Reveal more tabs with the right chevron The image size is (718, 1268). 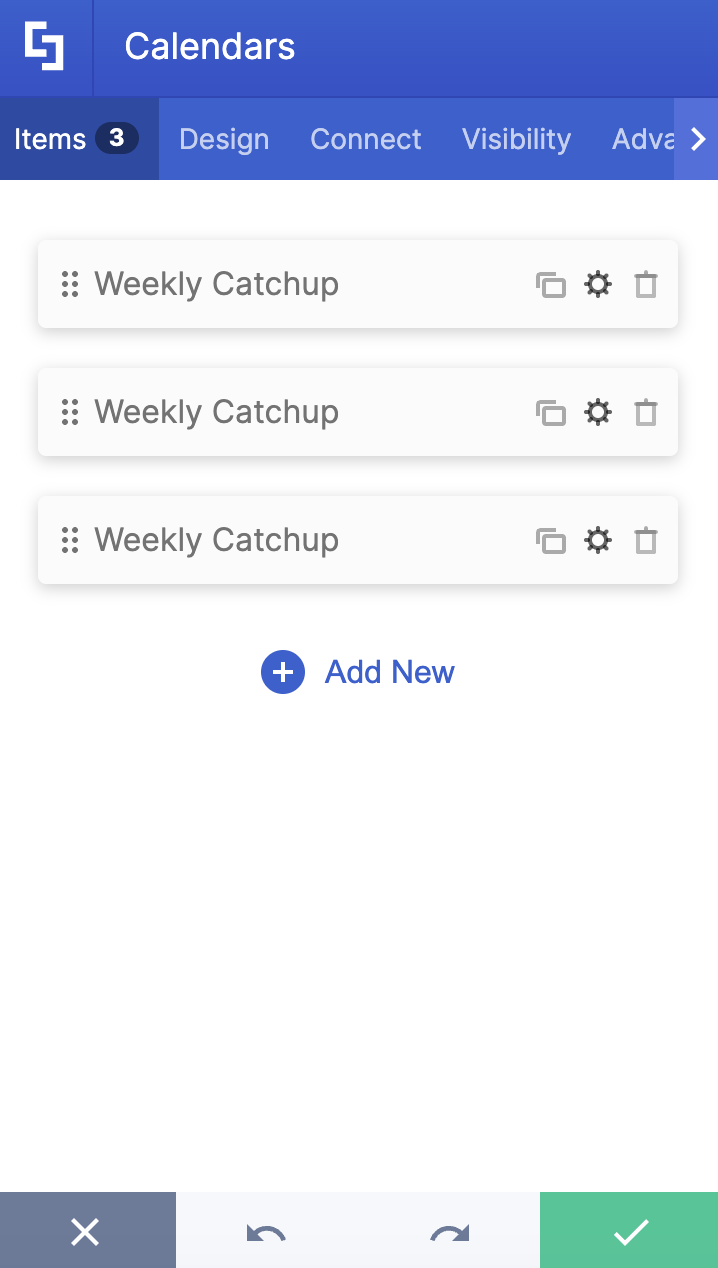[697, 139]
